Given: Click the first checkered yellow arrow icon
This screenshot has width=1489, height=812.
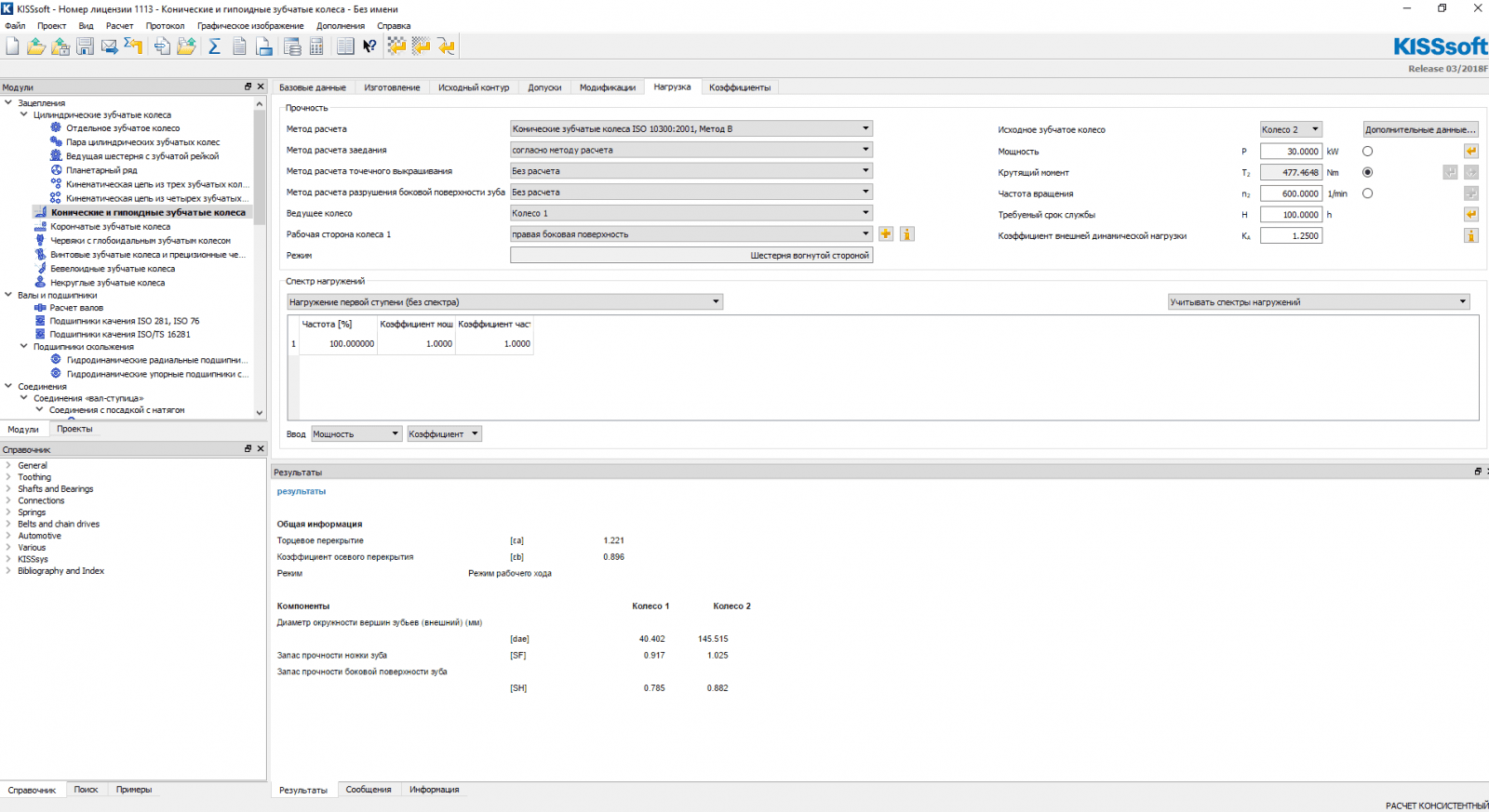Looking at the screenshot, I should pos(397,47).
